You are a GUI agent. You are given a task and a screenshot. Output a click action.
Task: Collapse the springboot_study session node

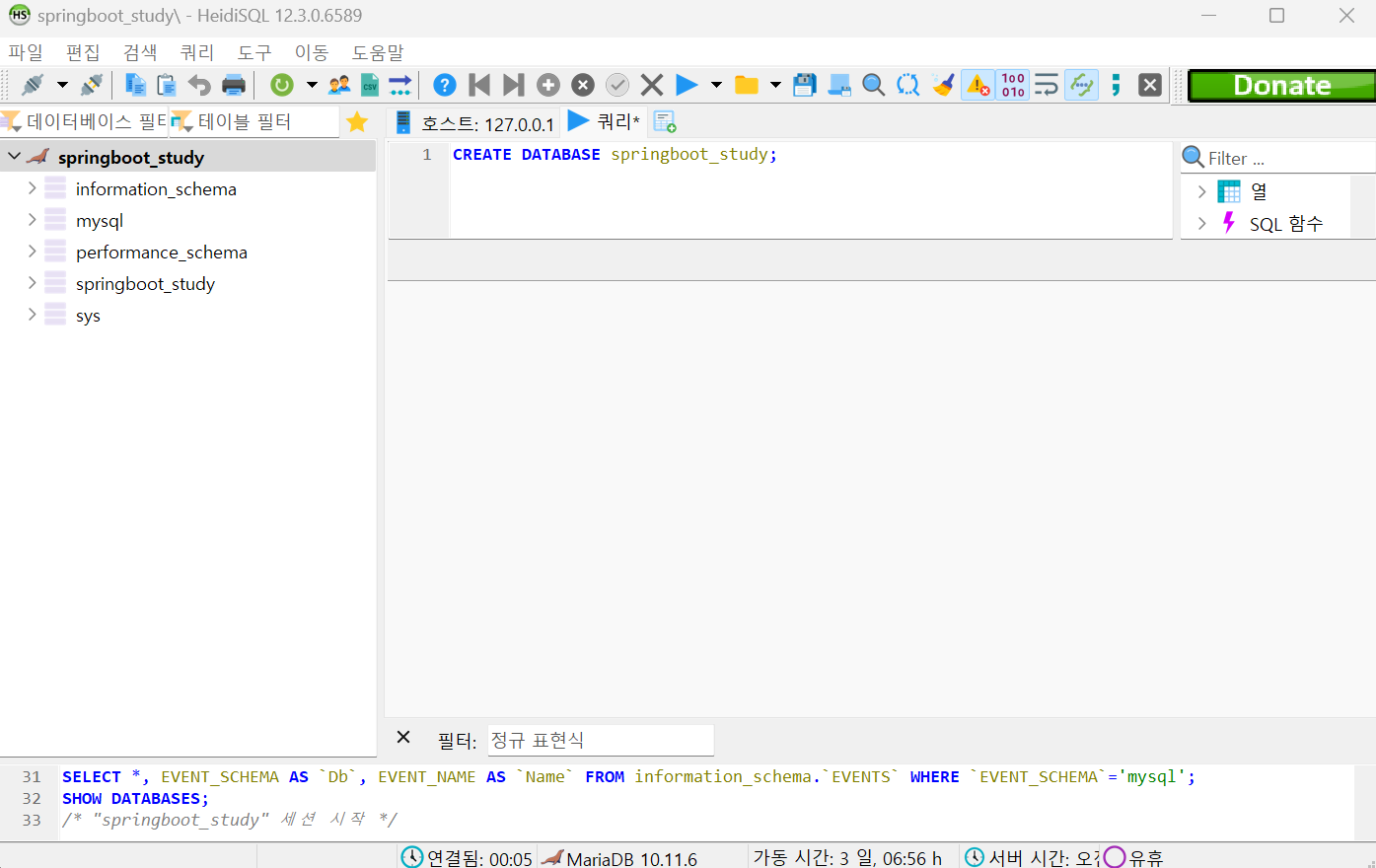tap(15, 156)
